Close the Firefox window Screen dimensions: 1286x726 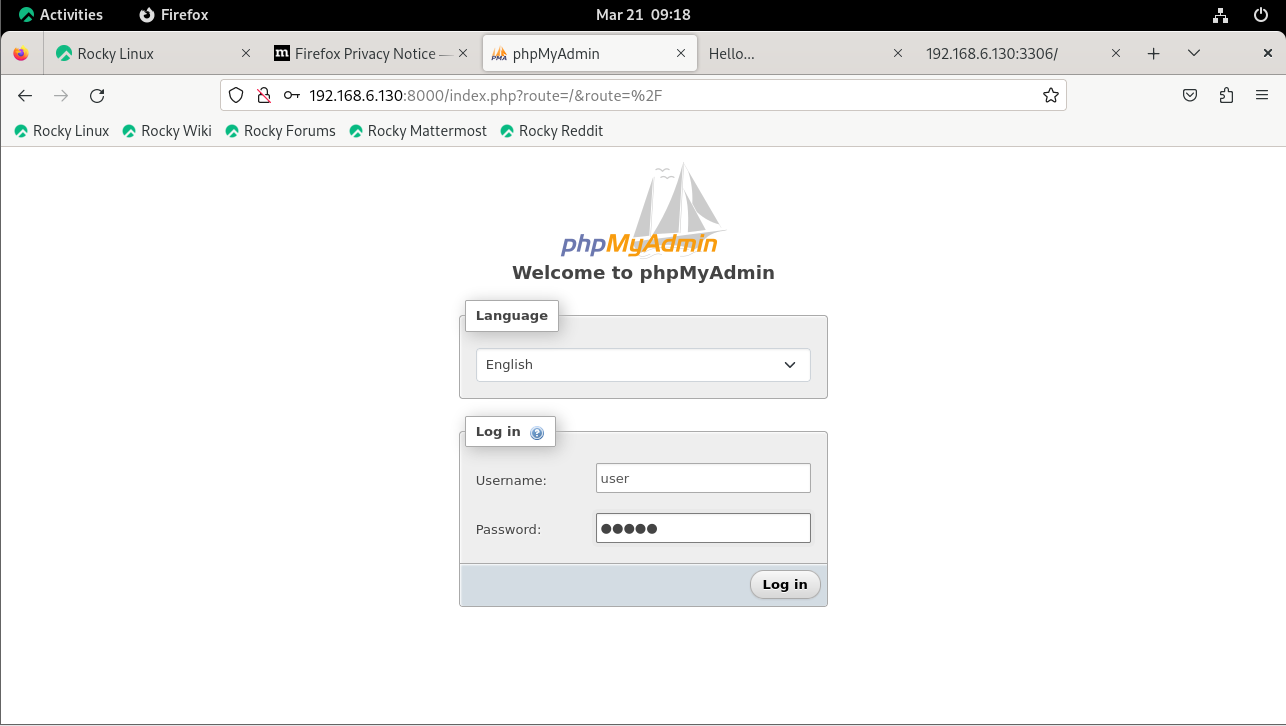click(1268, 54)
